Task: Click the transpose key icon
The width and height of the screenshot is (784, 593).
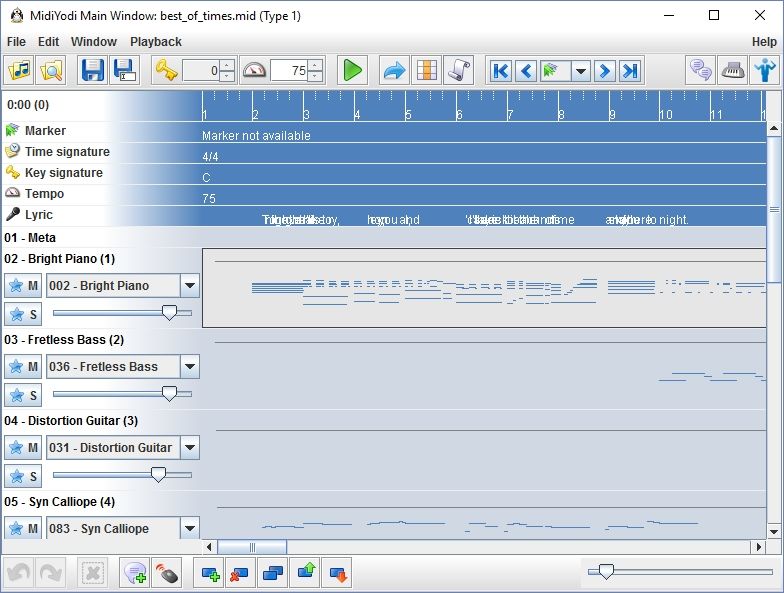Action: 166,70
